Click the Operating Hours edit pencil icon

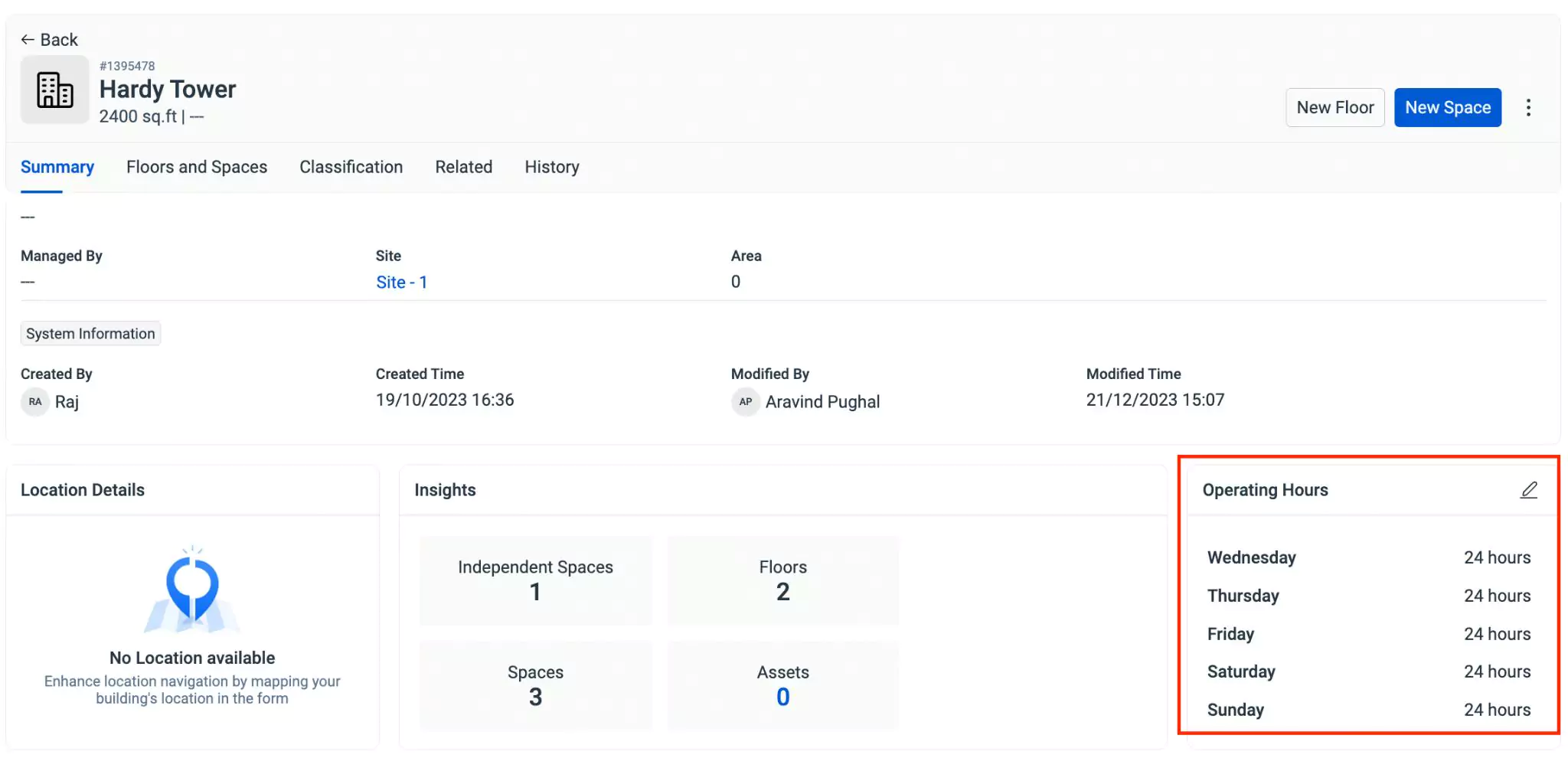[1528, 490]
